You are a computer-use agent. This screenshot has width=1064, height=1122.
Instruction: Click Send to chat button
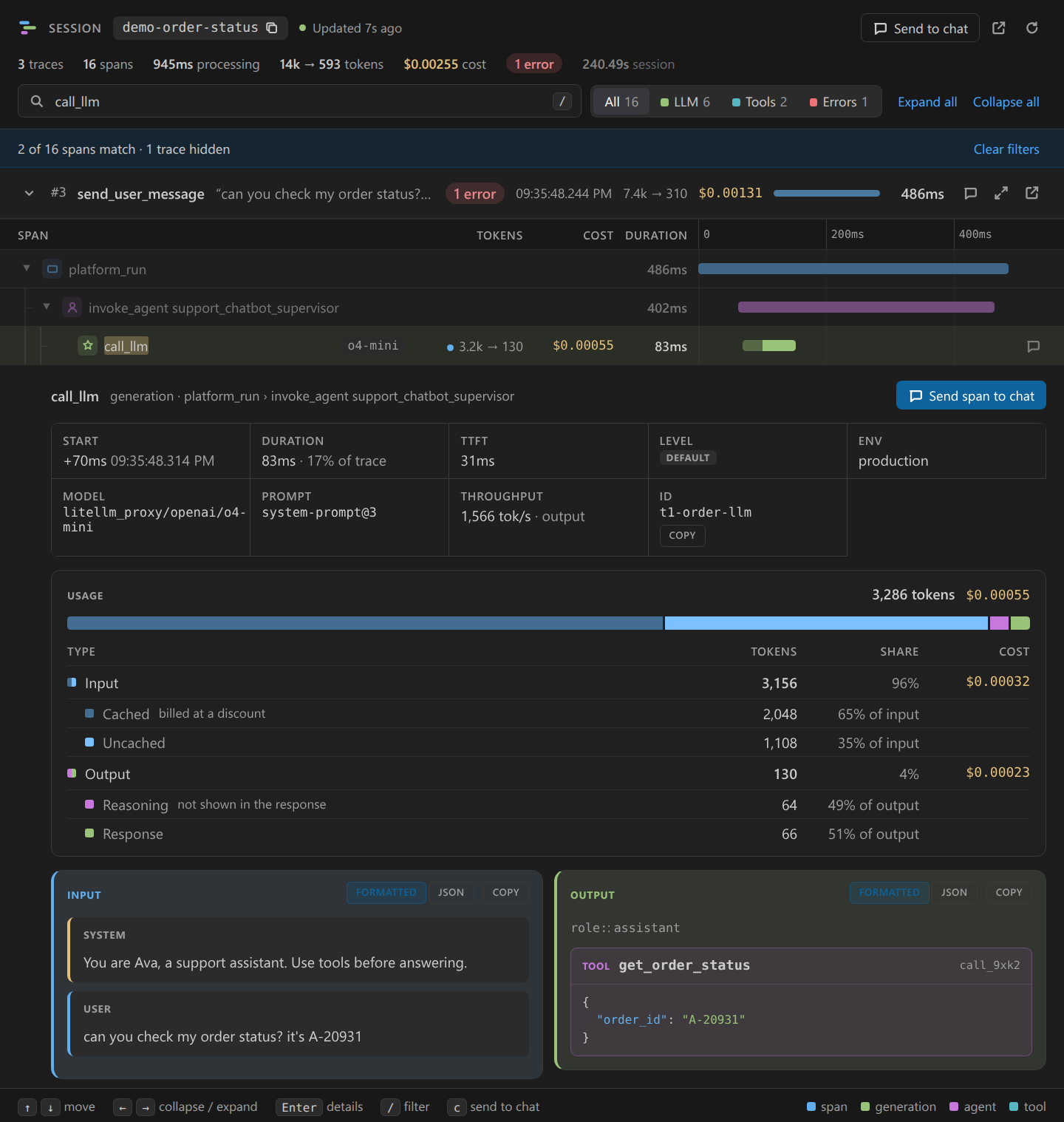click(921, 28)
